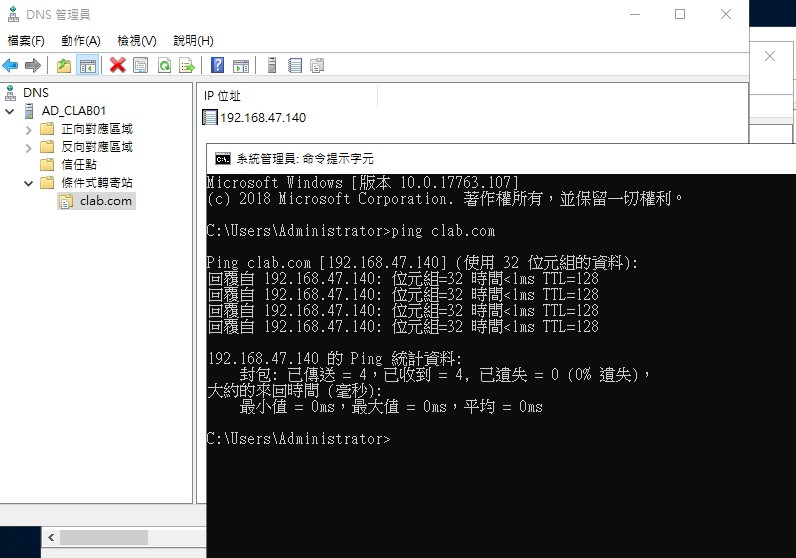Click left arrow of horizontal scrollbar
Screen dimensions: 796x558
51,537
